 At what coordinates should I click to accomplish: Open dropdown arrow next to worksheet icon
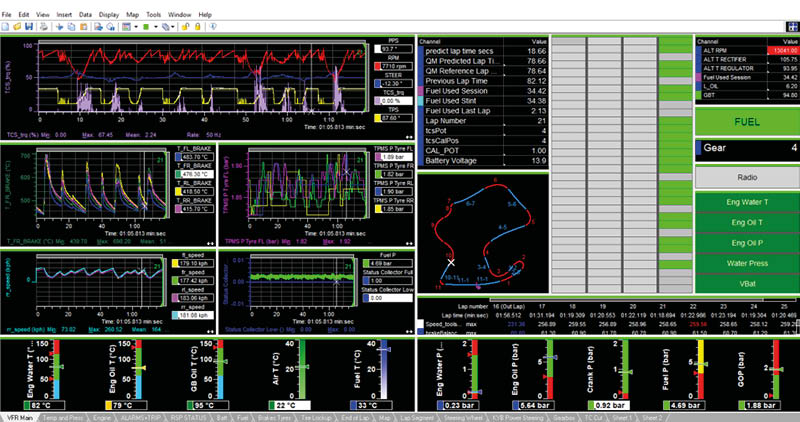tap(136, 27)
